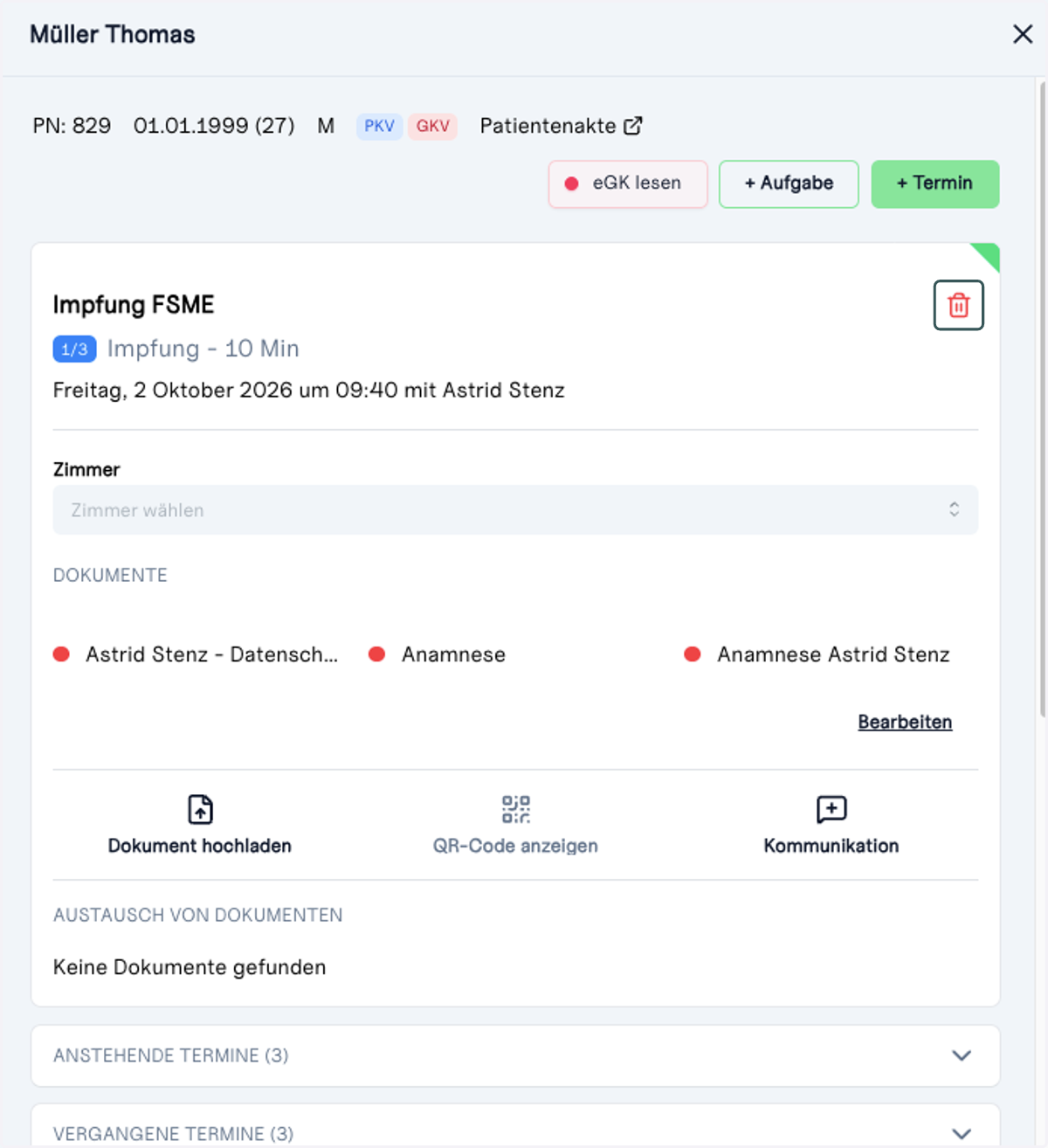Open the Zimmer wählen dropdown
The height and width of the screenshot is (1148, 1048).
[515, 510]
